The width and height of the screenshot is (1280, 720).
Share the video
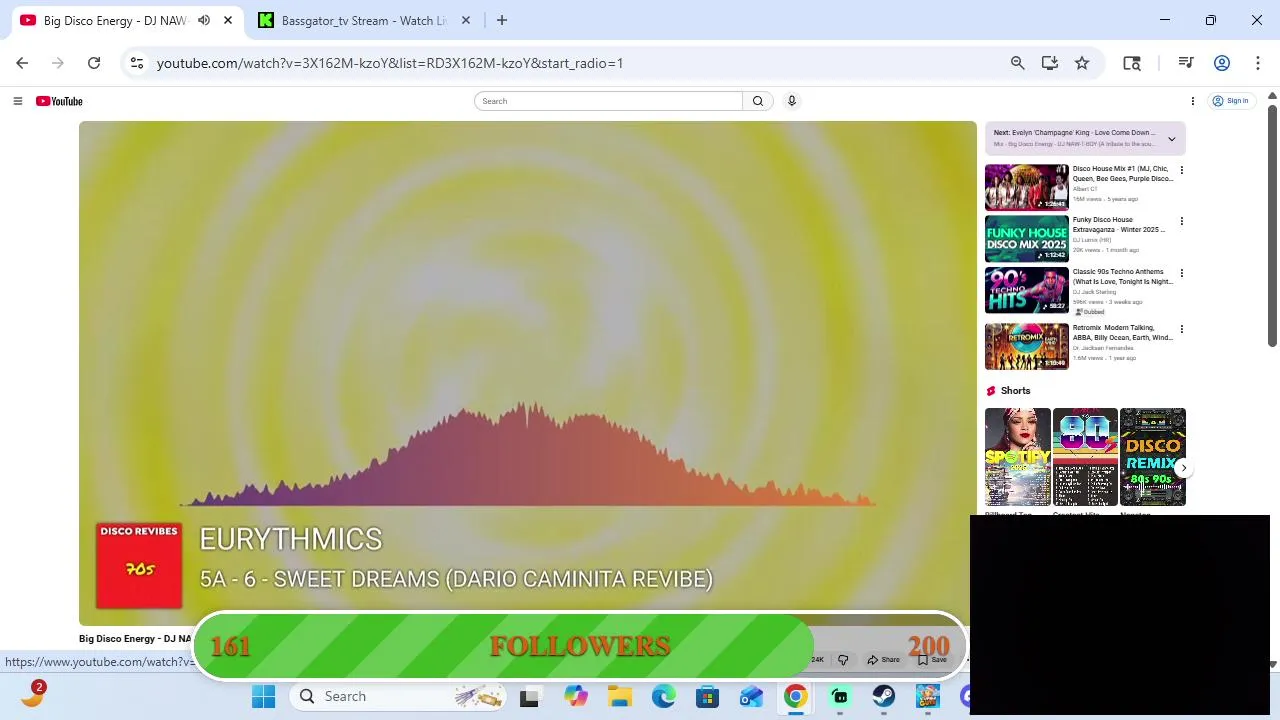[884, 660]
